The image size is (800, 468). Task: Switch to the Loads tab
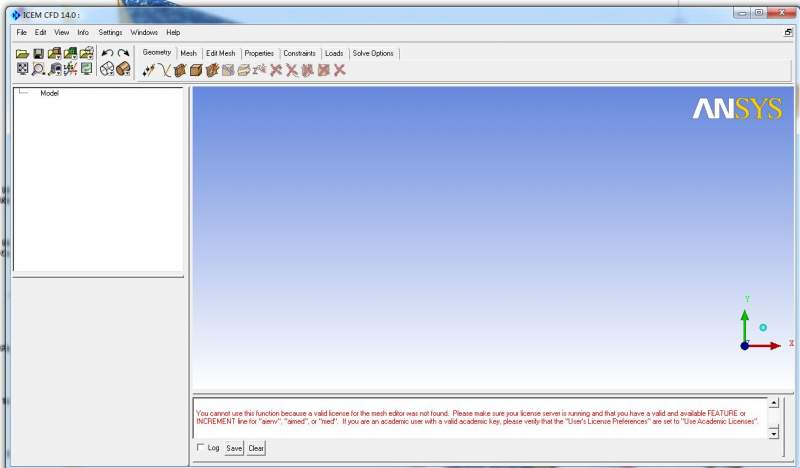click(x=334, y=53)
